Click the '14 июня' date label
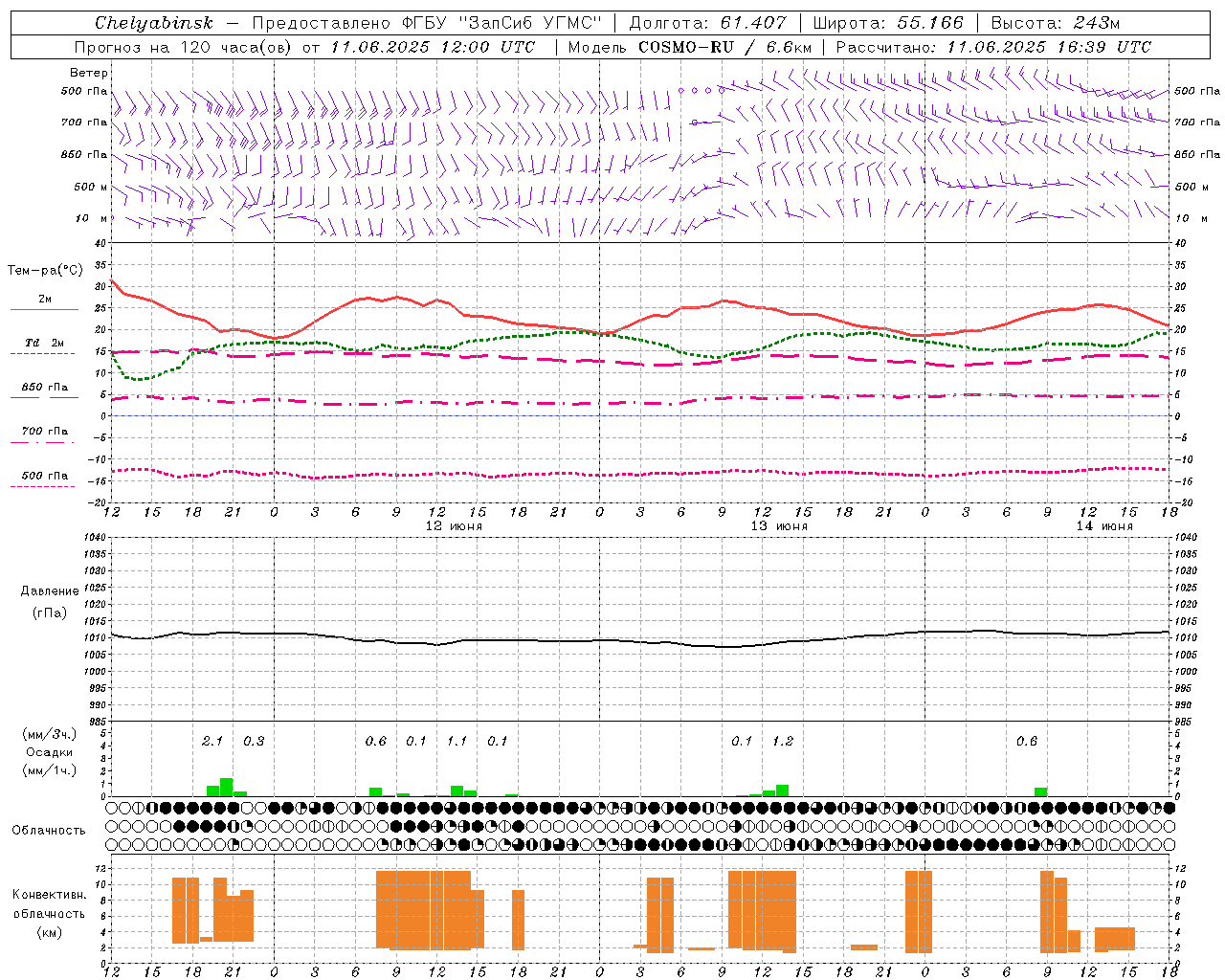This screenshot has height=980, width=1225. pyautogui.click(x=1104, y=526)
